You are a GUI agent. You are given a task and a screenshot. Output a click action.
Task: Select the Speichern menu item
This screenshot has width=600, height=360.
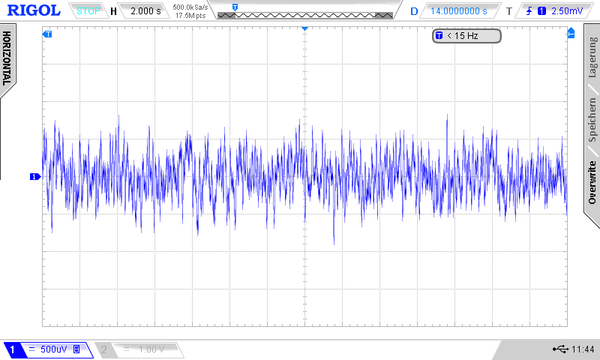click(x=592, y=120)
